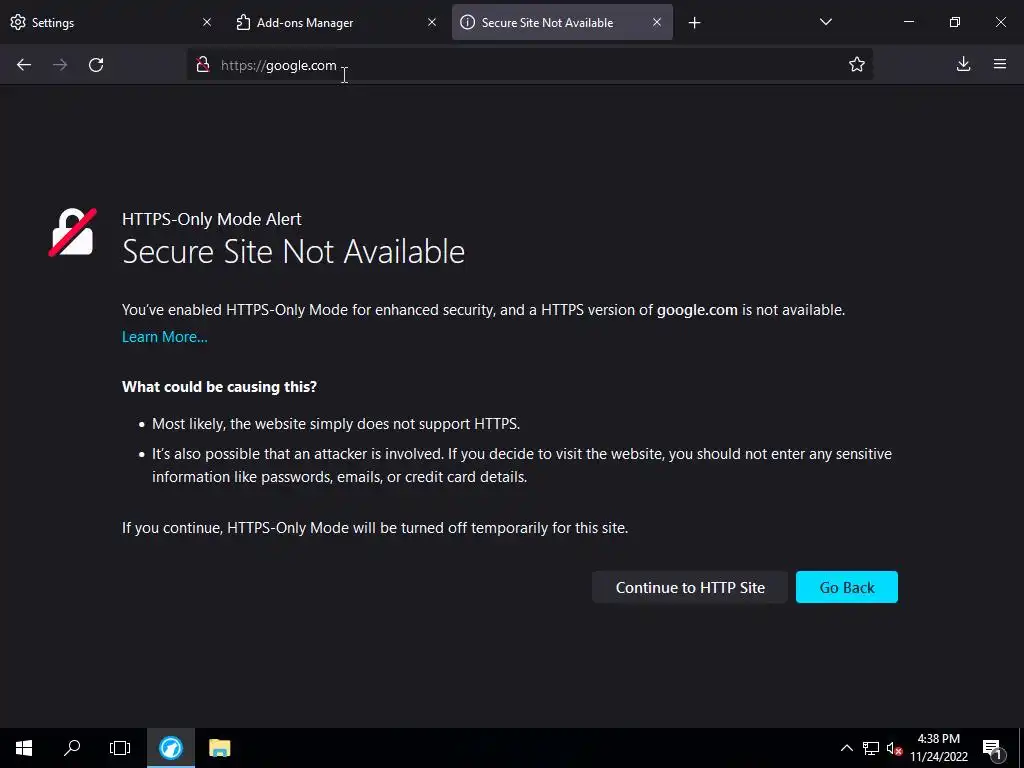Expand the list all tabs chevron

(x=826, y=22)
